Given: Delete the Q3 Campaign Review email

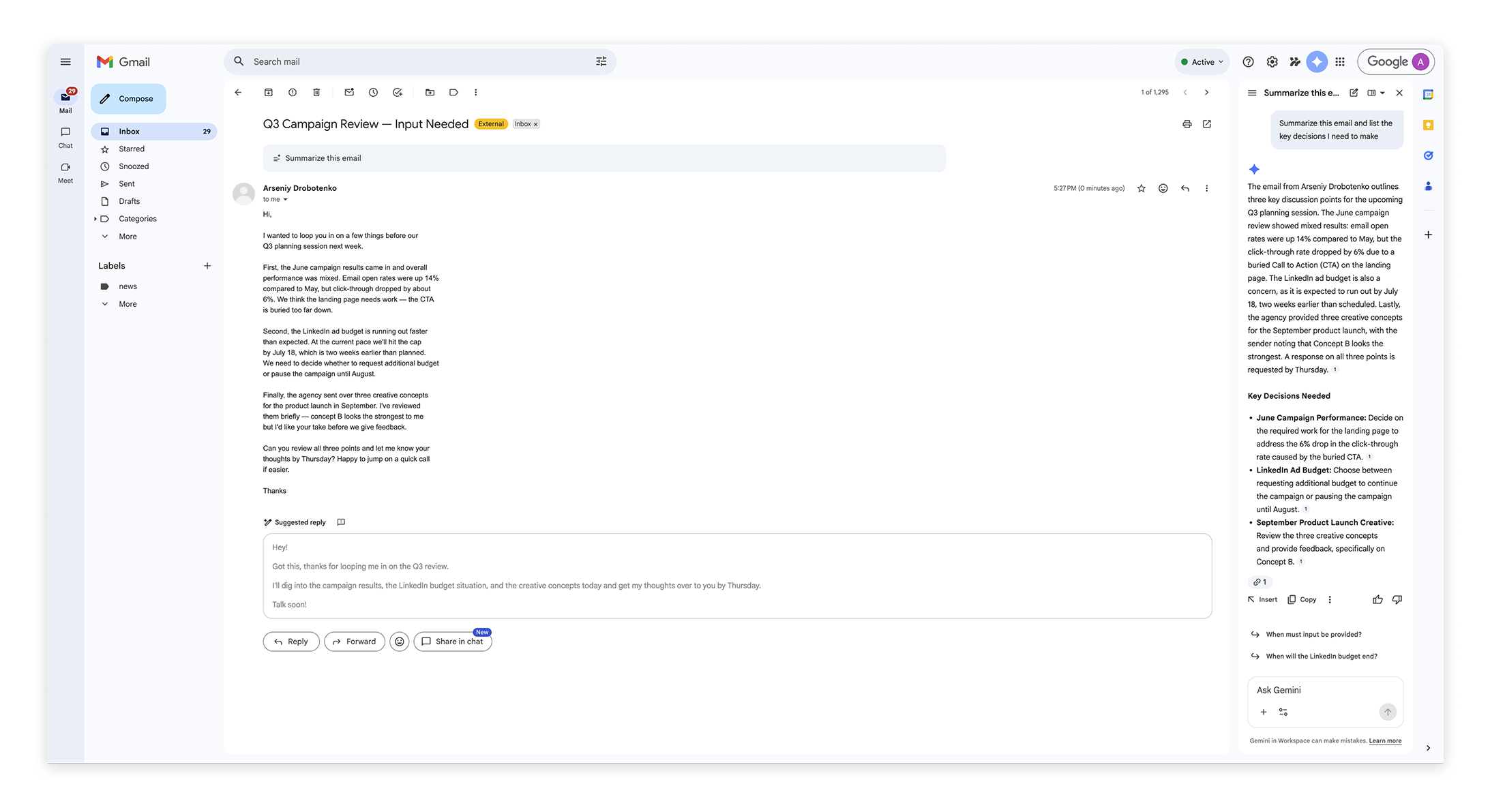Looking at the screenshot, I should coord(316,92).
